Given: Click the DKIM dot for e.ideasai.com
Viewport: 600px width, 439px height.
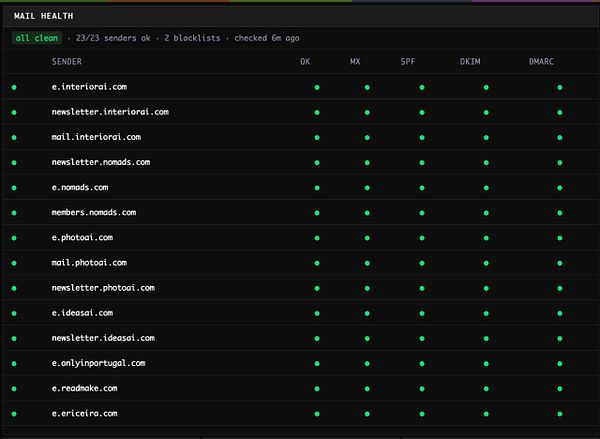Looking at the screenshot, I should coord(486,313).
